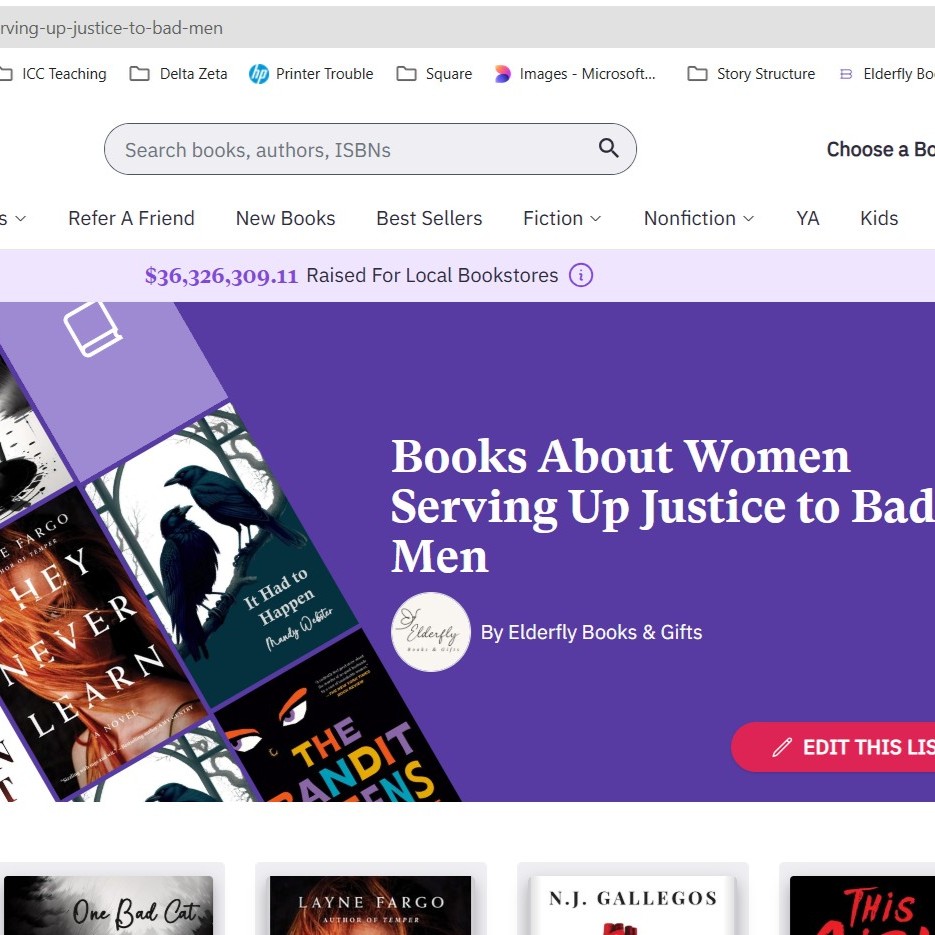Click the $36,326,309.11 raised amount
This screenshot has width=935, height=935.
click(221, 275)
